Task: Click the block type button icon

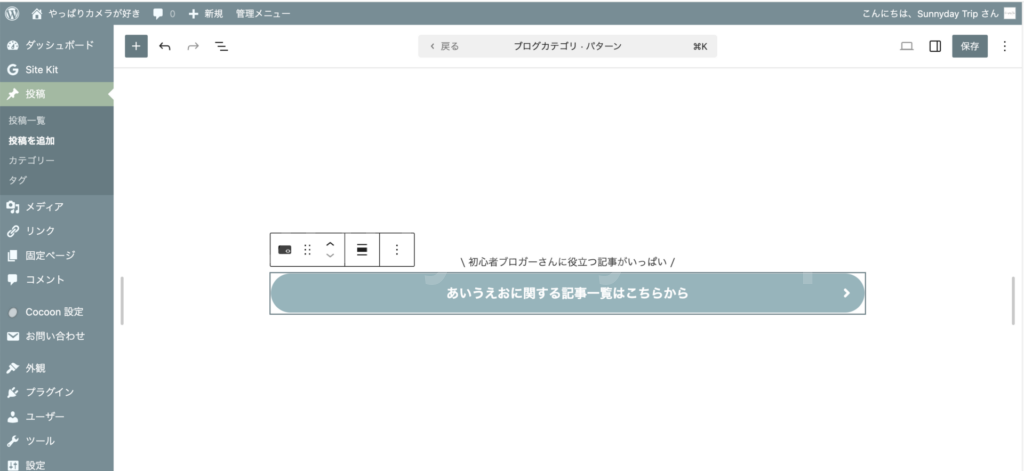Action: coord(284,250)
